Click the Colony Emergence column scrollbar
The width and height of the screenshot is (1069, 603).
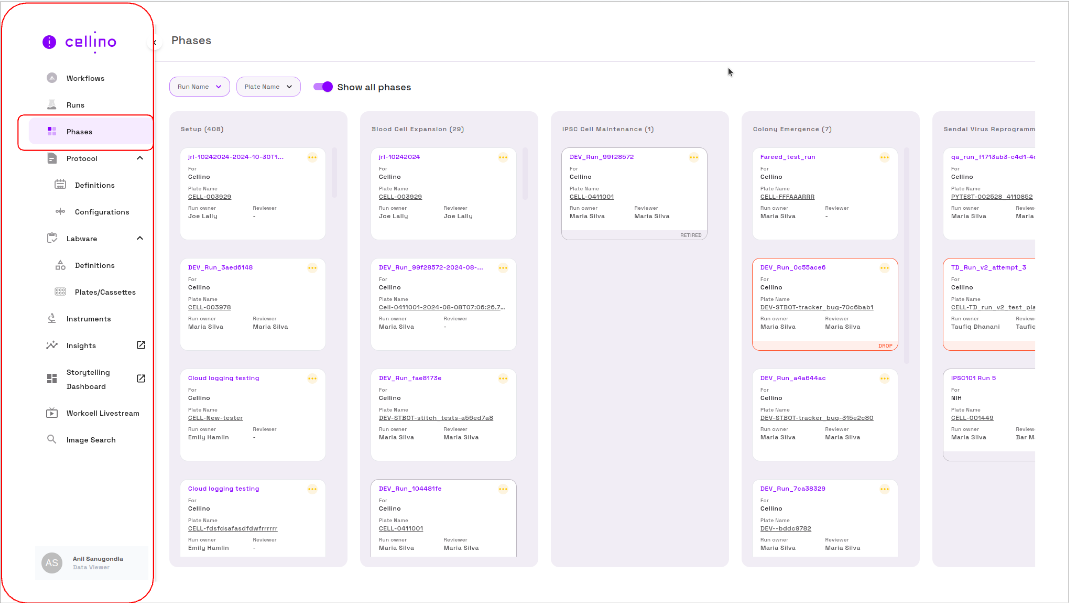pyautogui.click(x=906, y=250)
